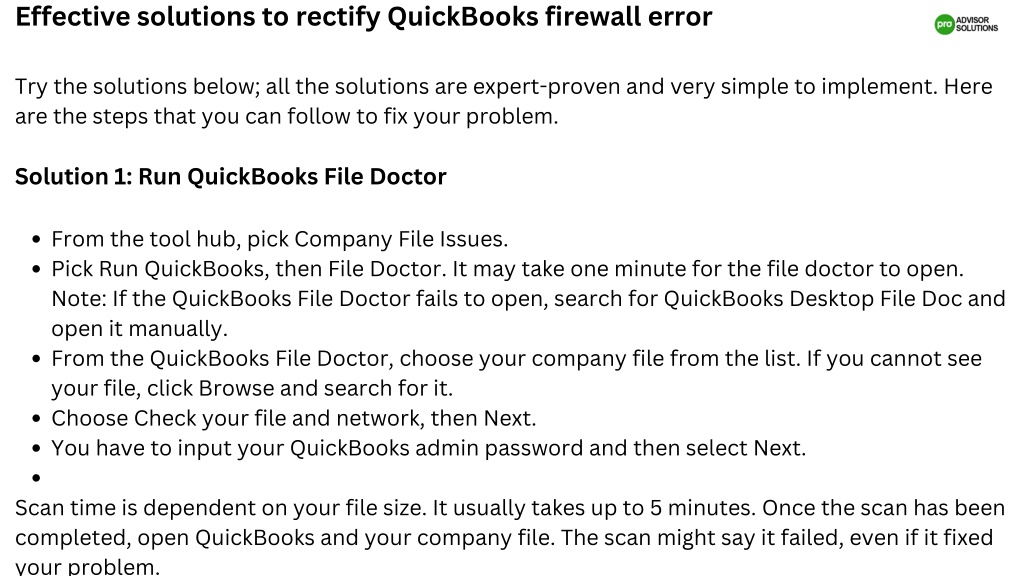The height and width of the screenshot is (576, 1024).
Task: Click the word 'firewall' in the title
Action: (x=592, y=17)
